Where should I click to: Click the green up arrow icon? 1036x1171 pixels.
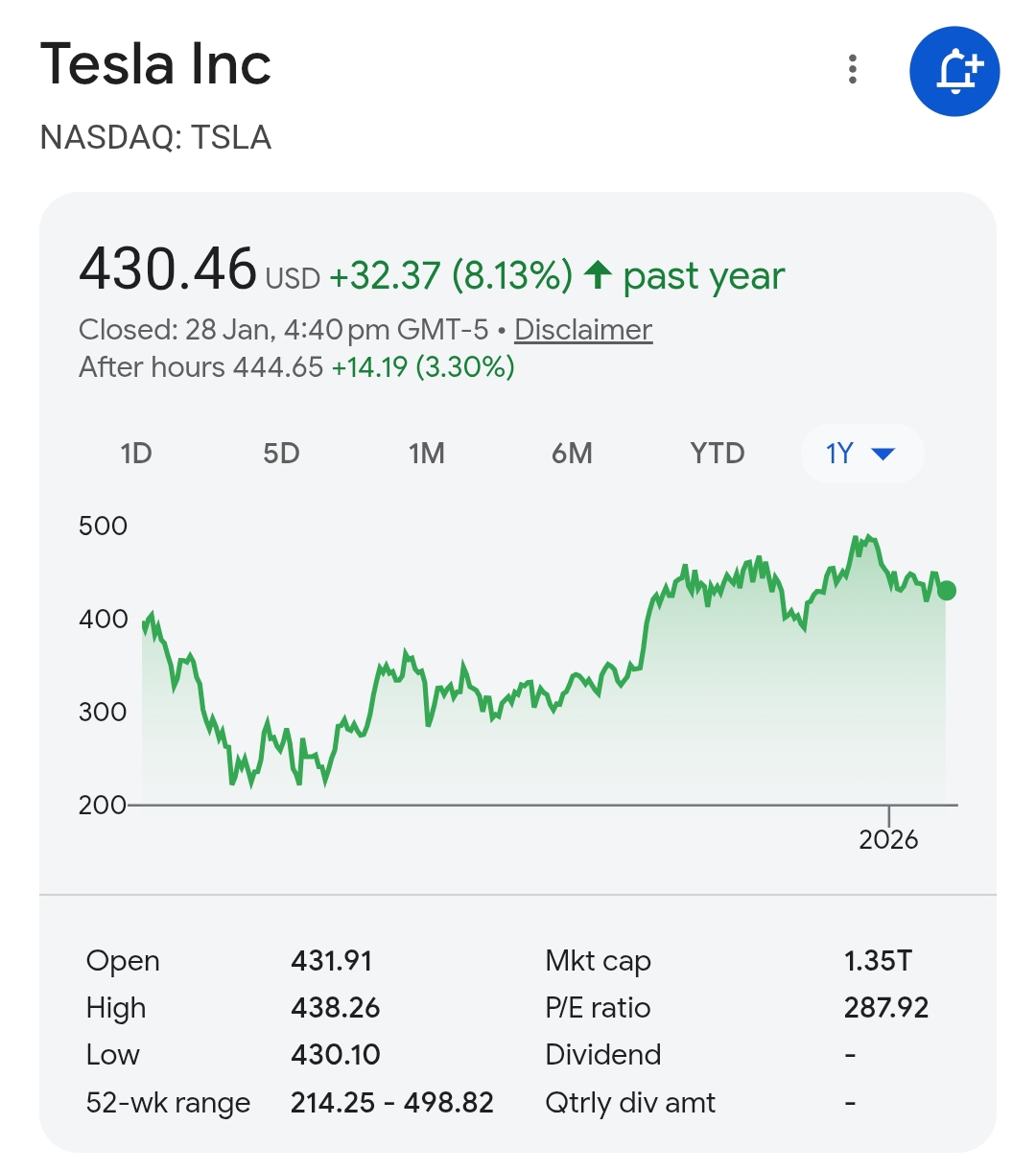(598, 275)
